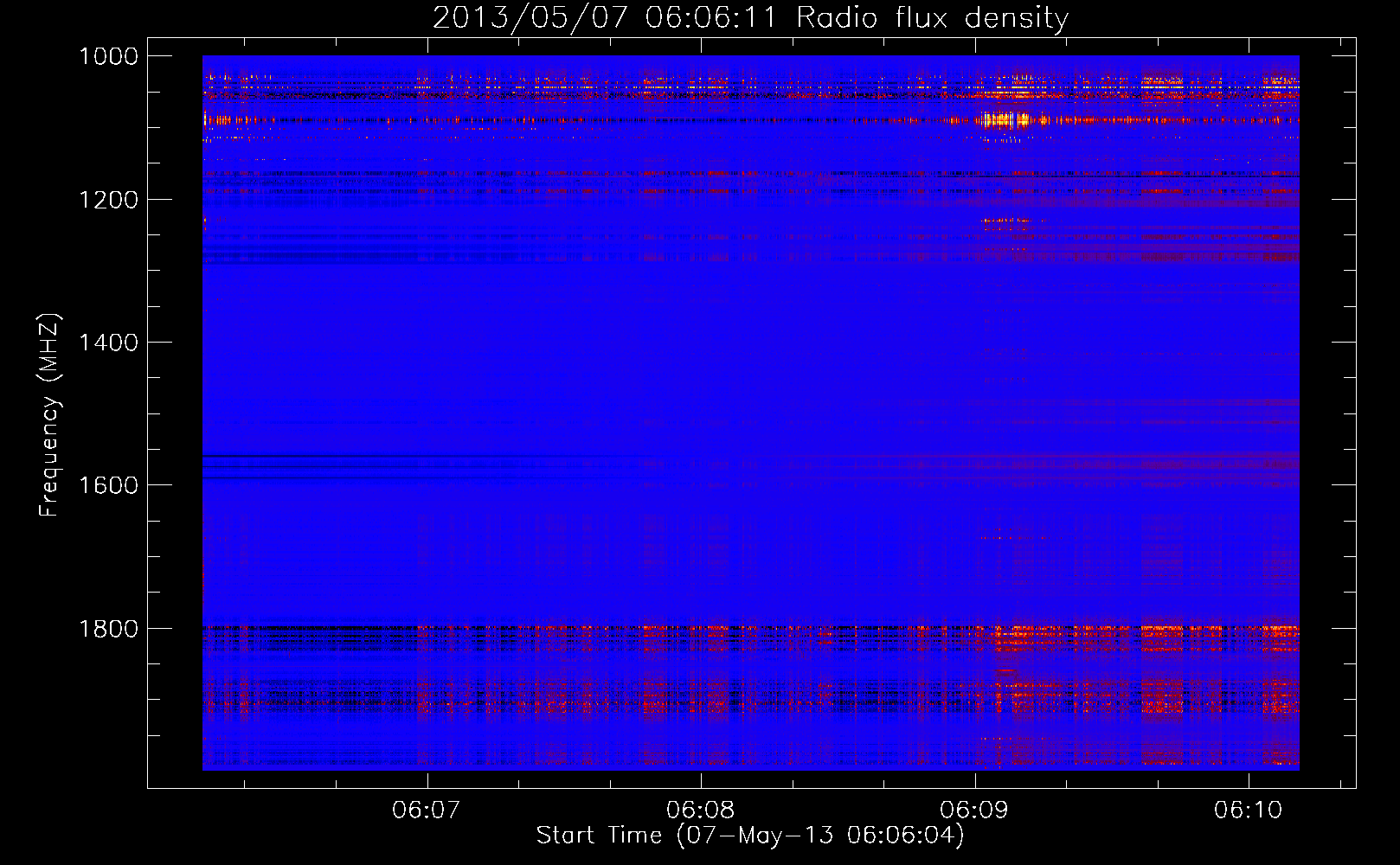Viewport: 1400px width, 865px height.
Task: Click the plot title "2013/05/07 06:06:11 Radio flux density"
Action: click(750, 17)
